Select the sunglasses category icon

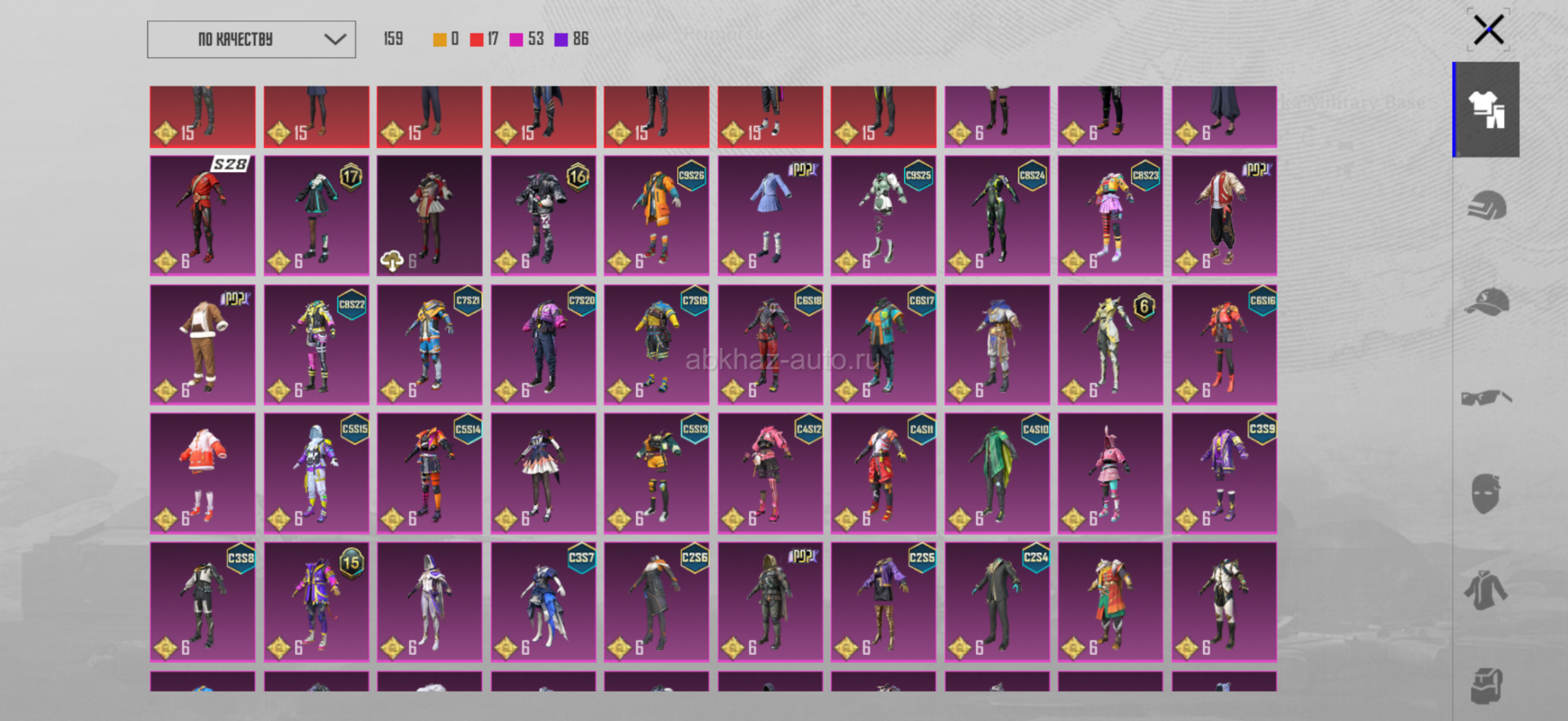tap(1486, 398)
